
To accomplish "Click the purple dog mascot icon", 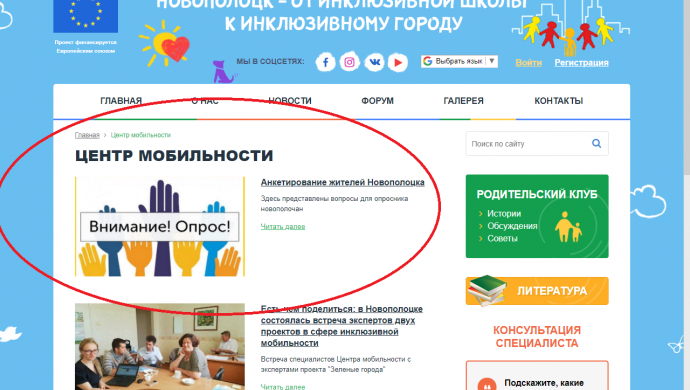I will [x=224, y=72].
